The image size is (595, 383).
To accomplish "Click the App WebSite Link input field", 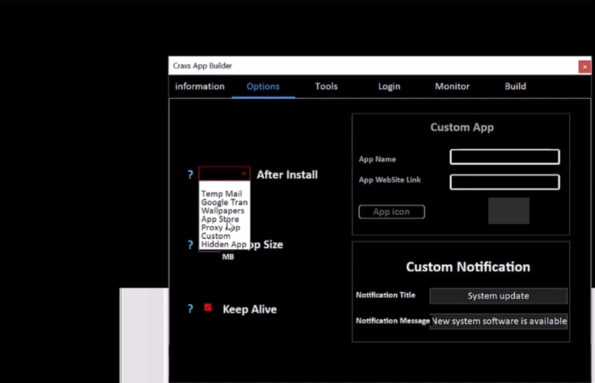I will click(505, 182).
